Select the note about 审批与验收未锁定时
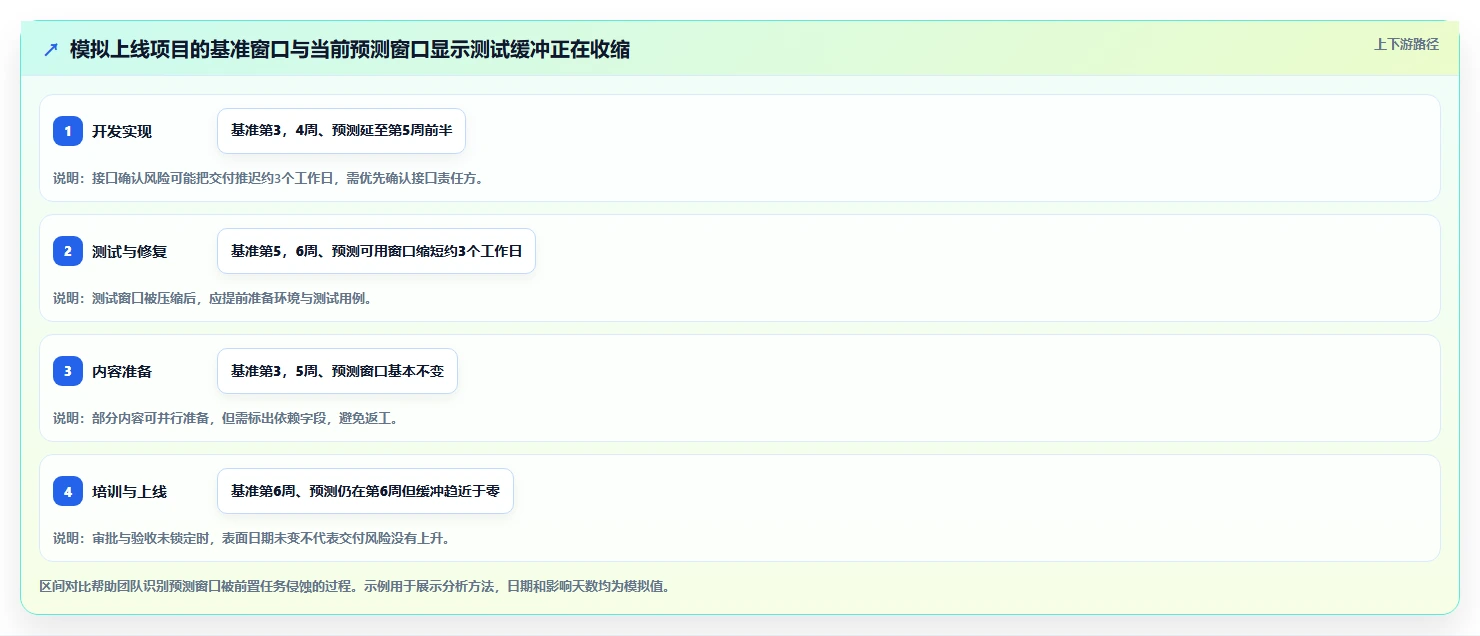Image resolution: width=1480 pixels, height=636 pixels. click(251, 538)
